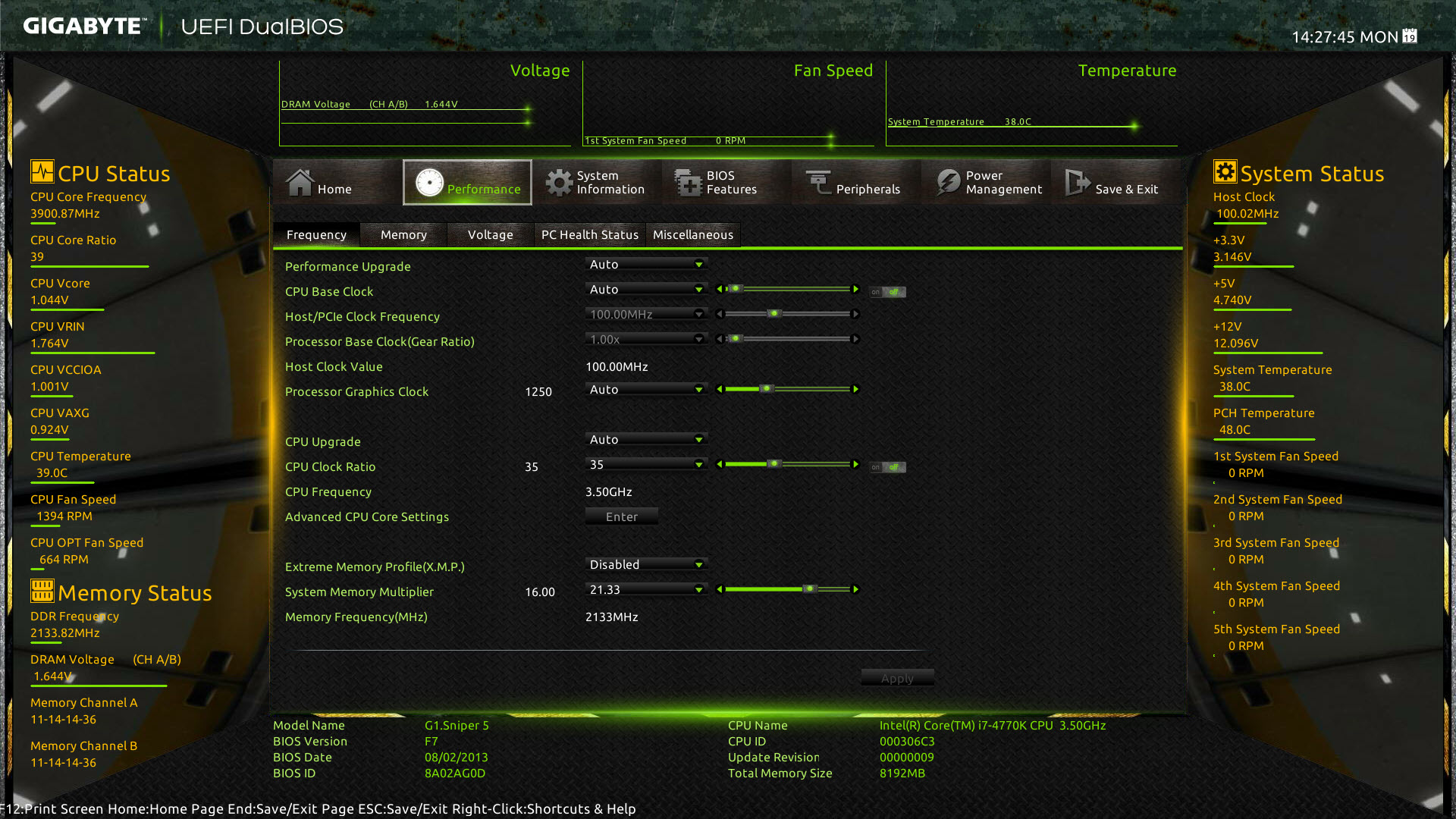Click the BIOS Features chip icon
The image size is (1456, 819).
pos(689,183)
